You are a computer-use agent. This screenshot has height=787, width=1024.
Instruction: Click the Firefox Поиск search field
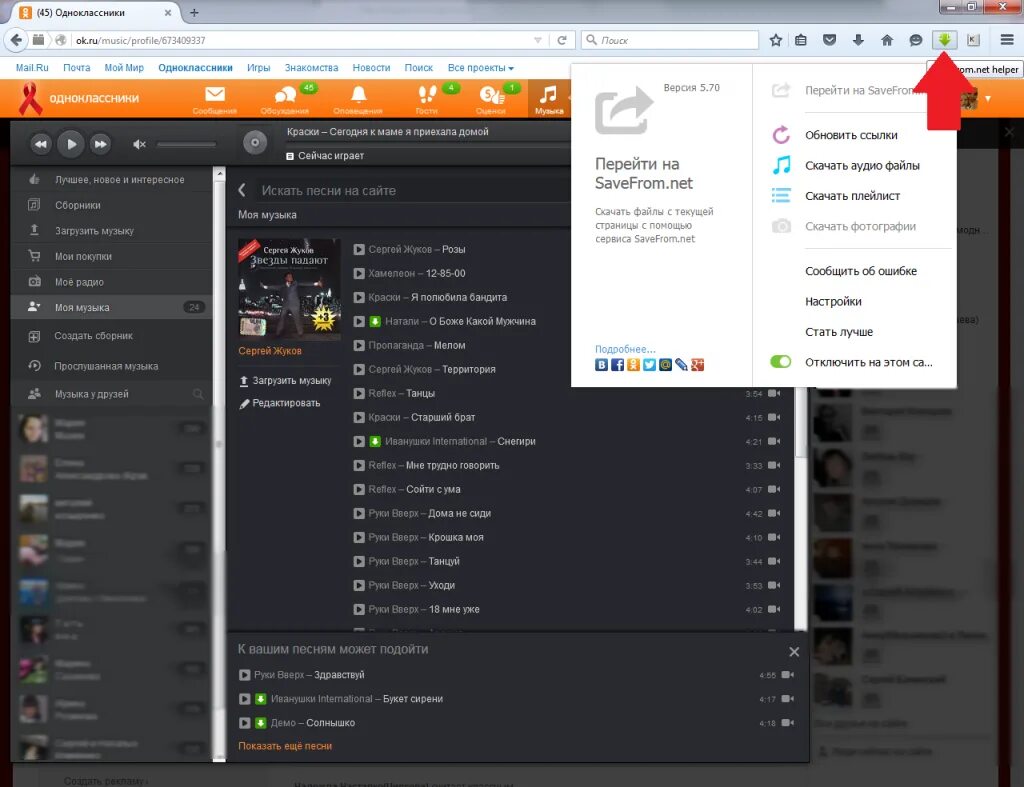670,40
